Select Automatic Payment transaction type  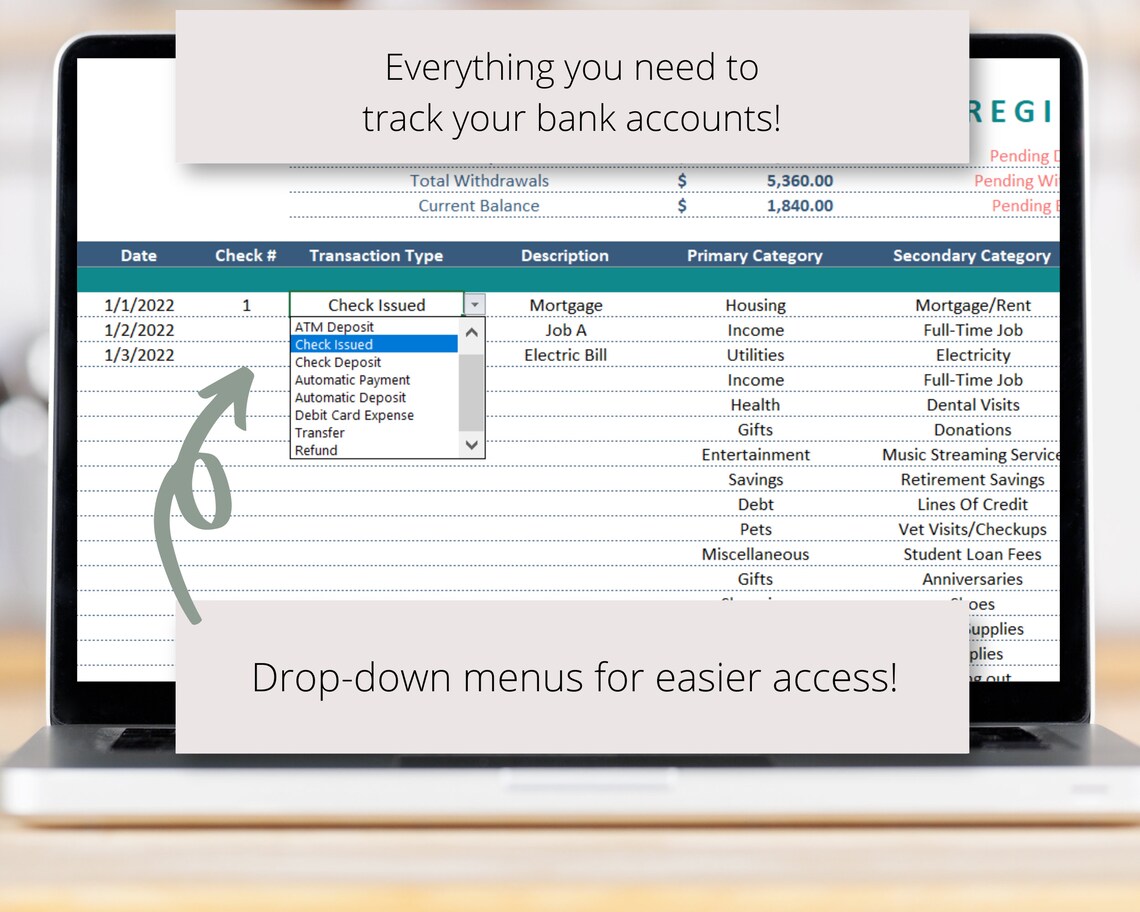click(x=351, y=380)
